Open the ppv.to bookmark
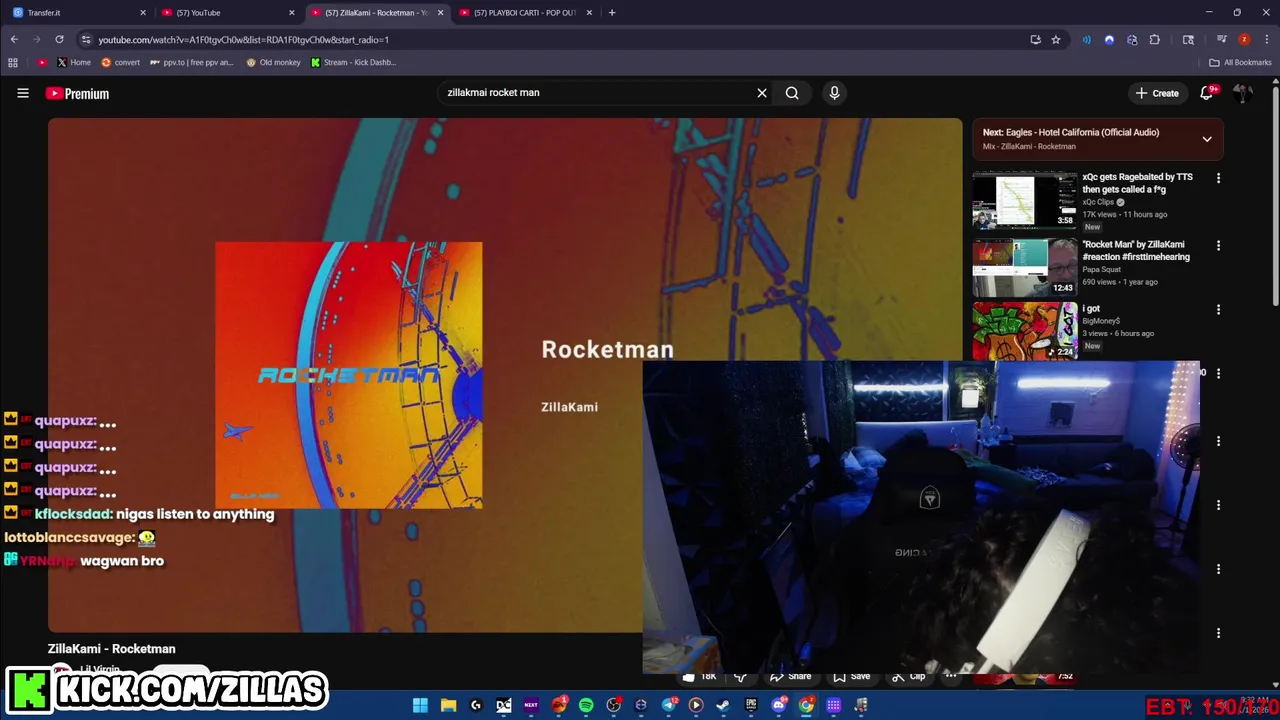 pyautogui.click(x=191, y=62)
